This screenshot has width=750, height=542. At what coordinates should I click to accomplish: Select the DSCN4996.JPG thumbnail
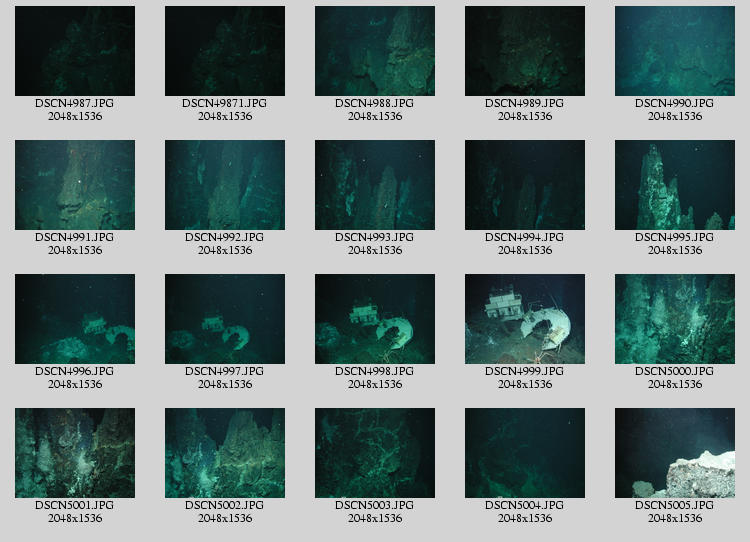[75, 319]
